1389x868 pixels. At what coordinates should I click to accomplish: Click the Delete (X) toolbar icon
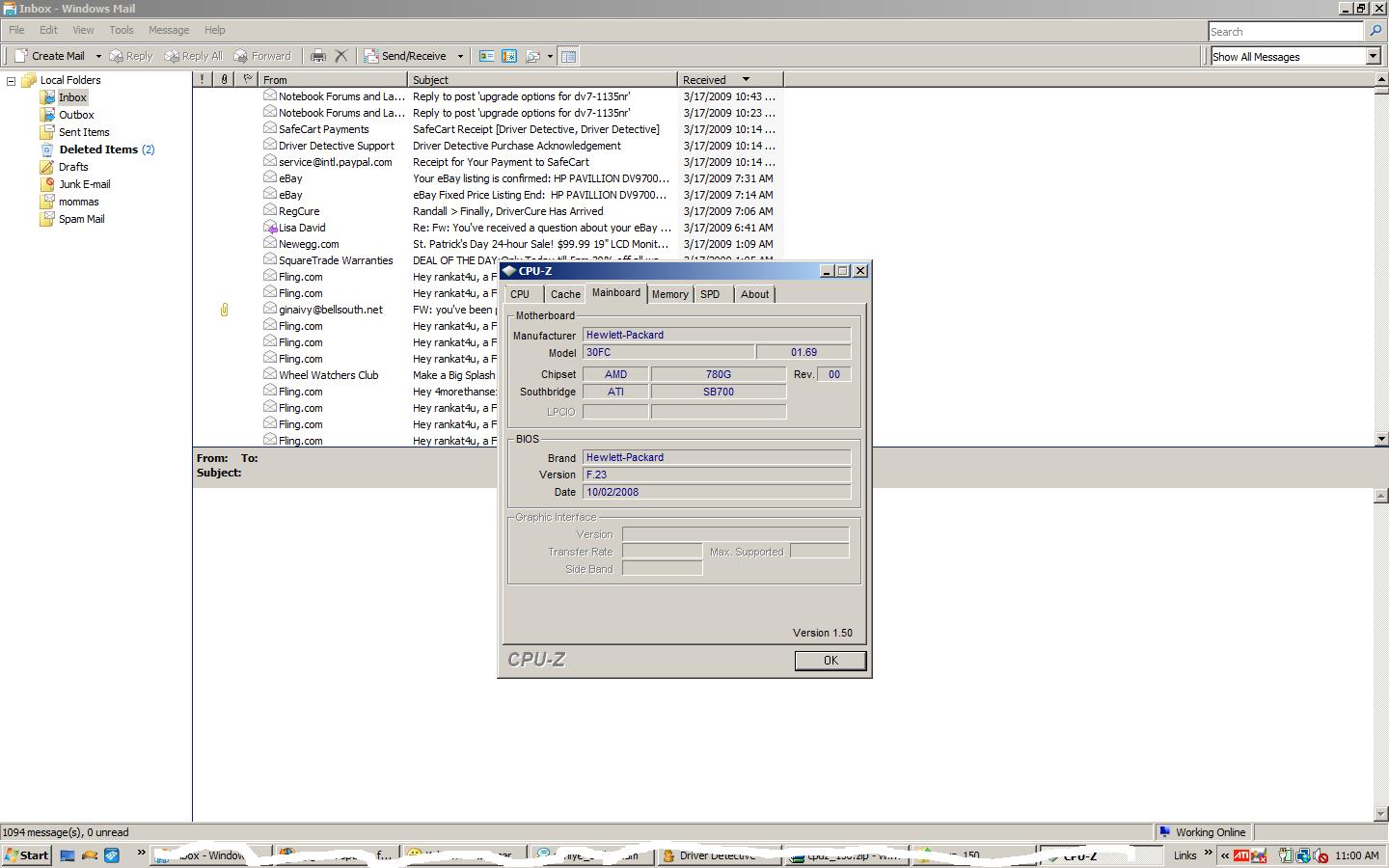click(340, 56)
